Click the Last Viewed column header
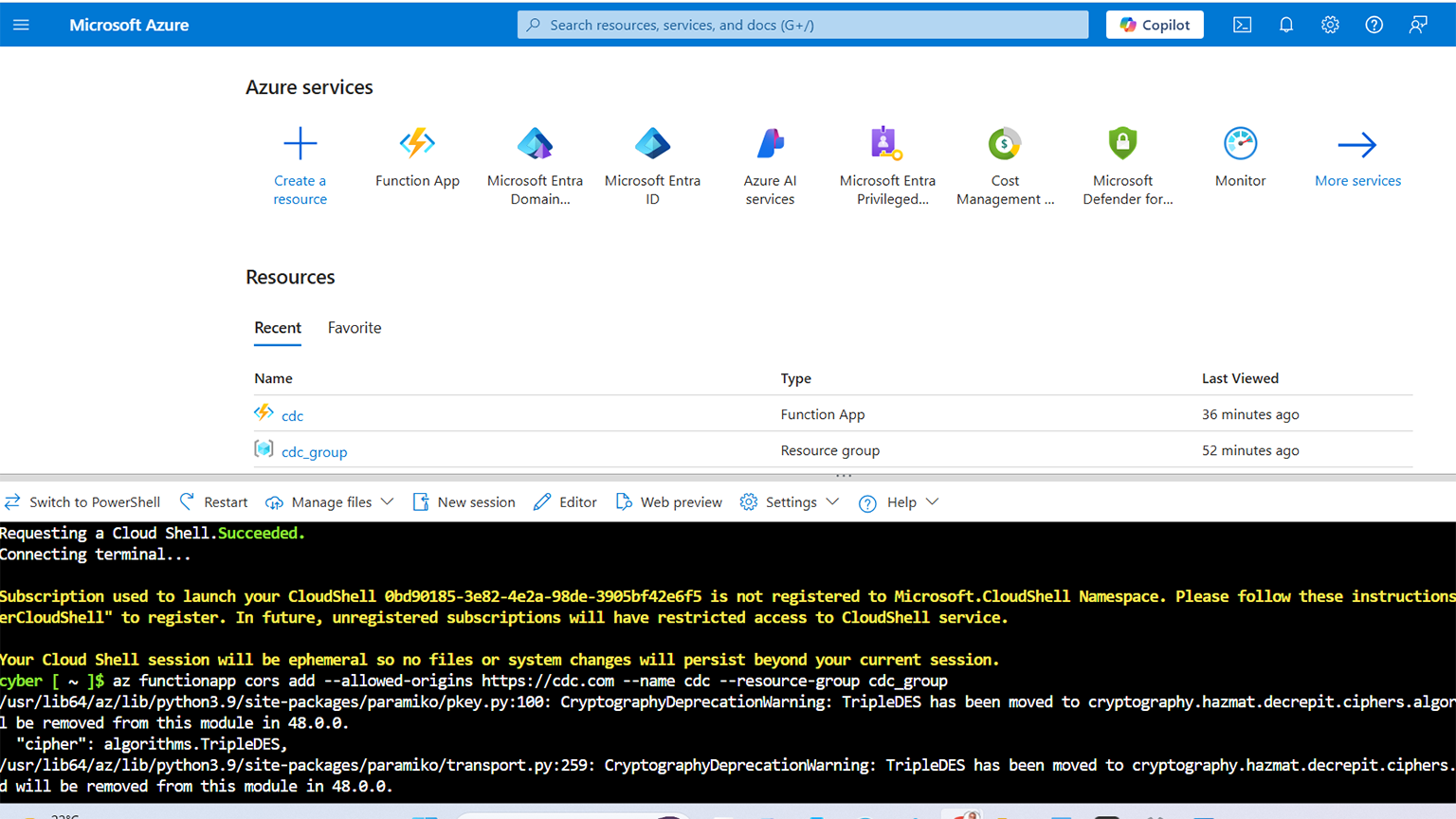1456x819 pixels. click(x=1240, y=378)
